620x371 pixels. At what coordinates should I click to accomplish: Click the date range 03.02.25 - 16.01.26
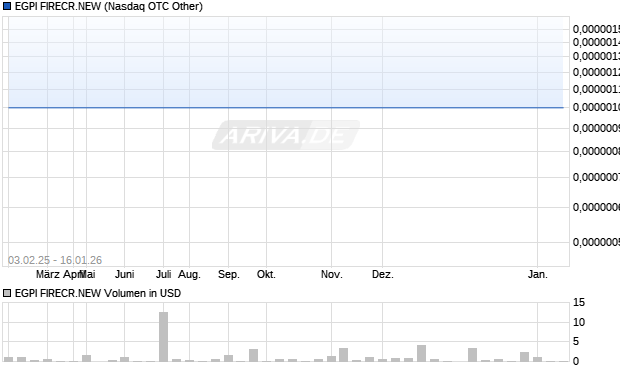pos(55,260)
